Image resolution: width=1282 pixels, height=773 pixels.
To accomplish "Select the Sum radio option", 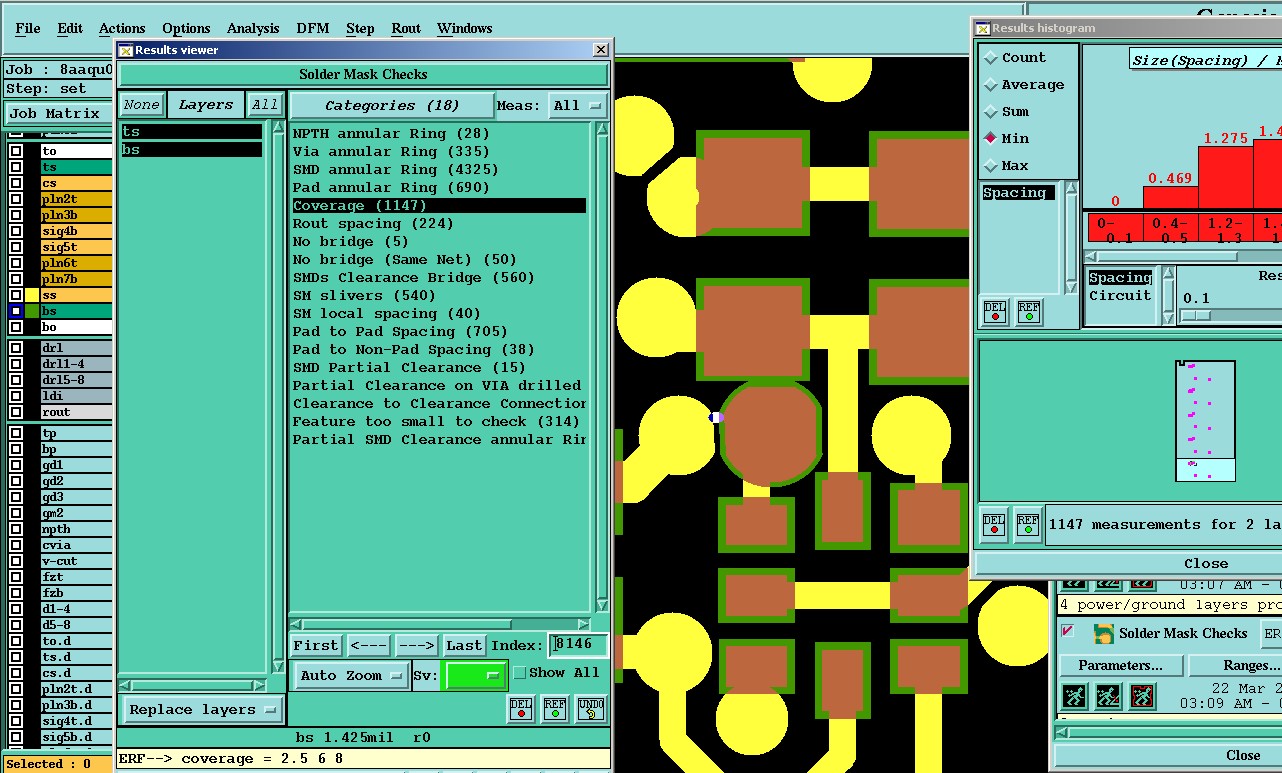I will tap(991, 112).
